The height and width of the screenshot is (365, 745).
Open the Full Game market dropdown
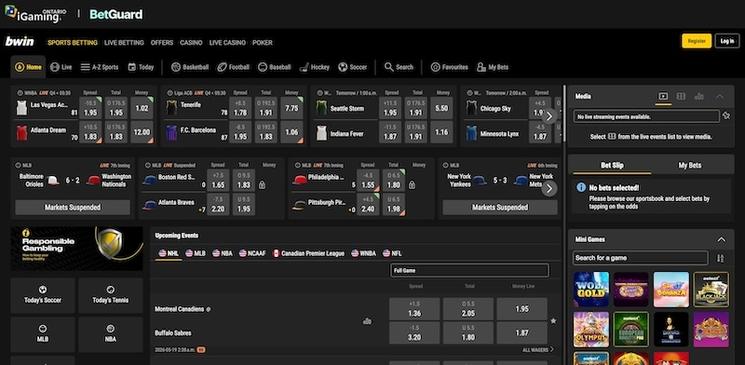coord(469,270)
